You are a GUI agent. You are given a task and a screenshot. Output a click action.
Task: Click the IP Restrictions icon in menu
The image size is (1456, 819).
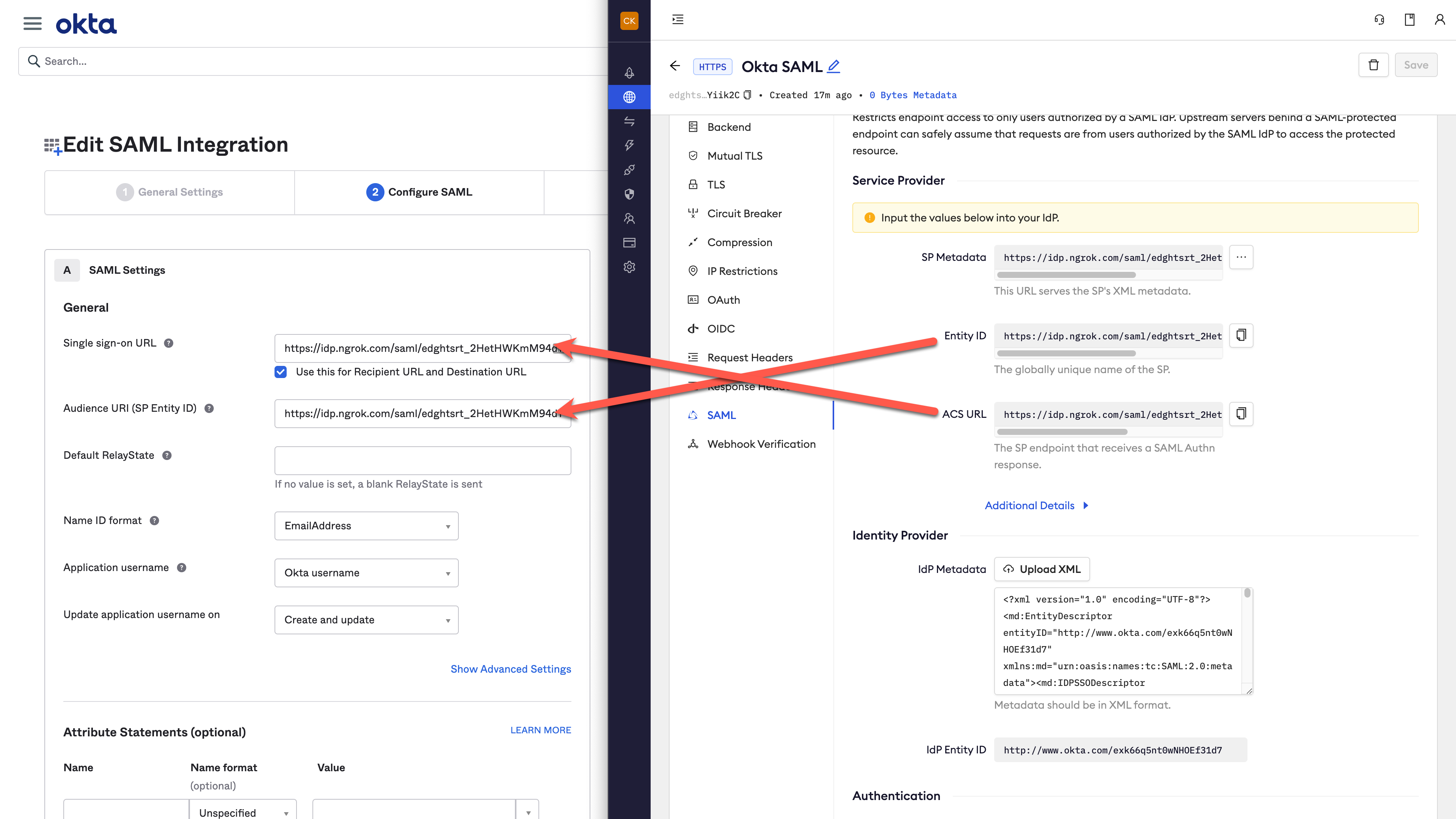[x=693, y=271]
